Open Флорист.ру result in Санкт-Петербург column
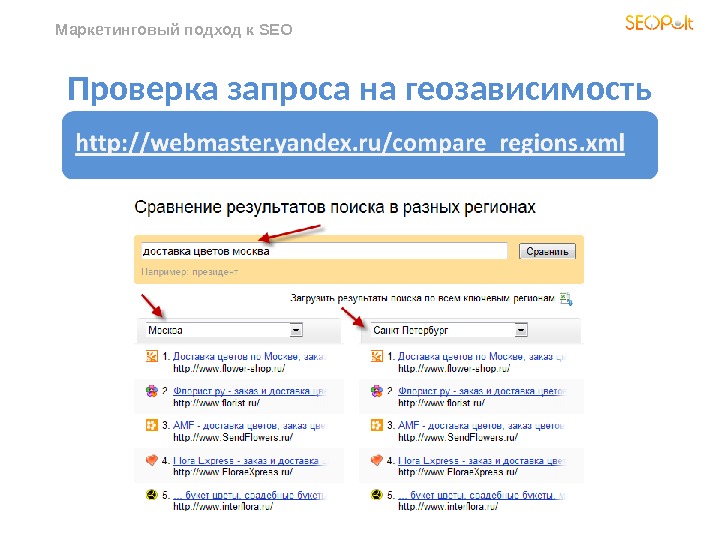Viewport: 720px width, 540px height. pyautogui.click(x=482, y=391)
